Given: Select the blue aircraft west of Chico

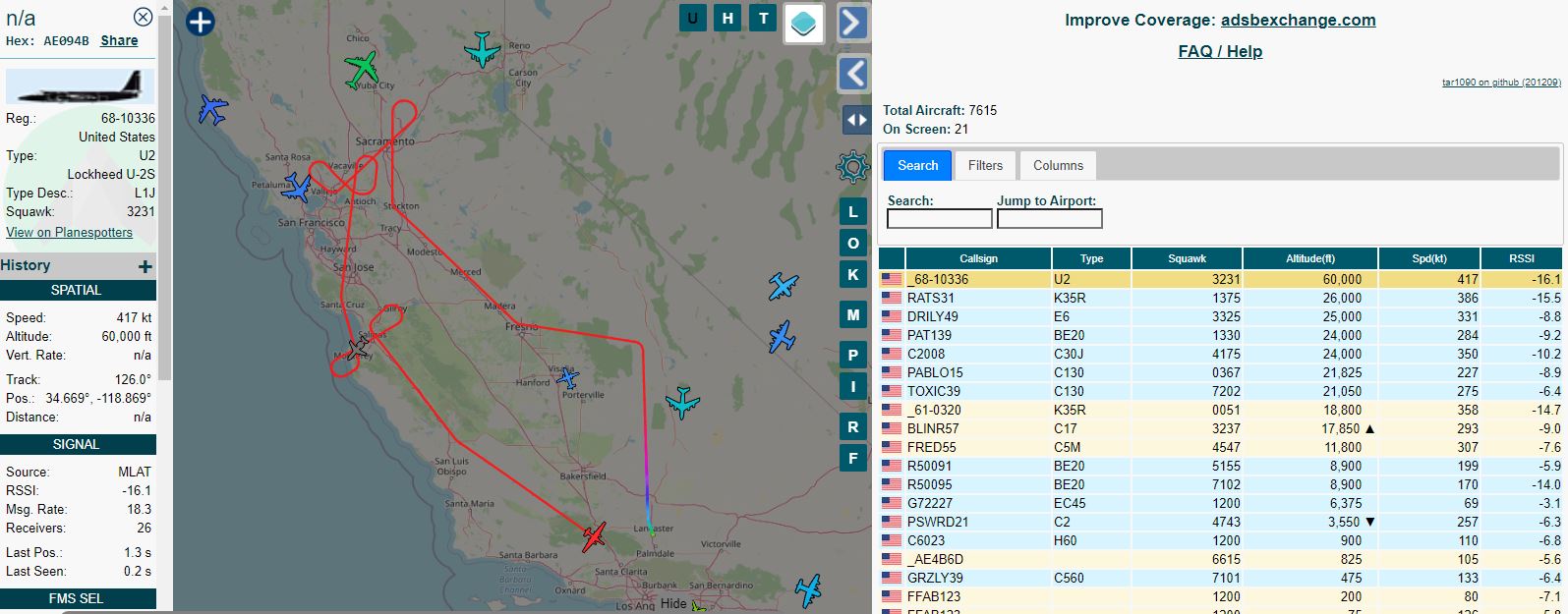Looking at the screenshot, I should tap(212, 109).
